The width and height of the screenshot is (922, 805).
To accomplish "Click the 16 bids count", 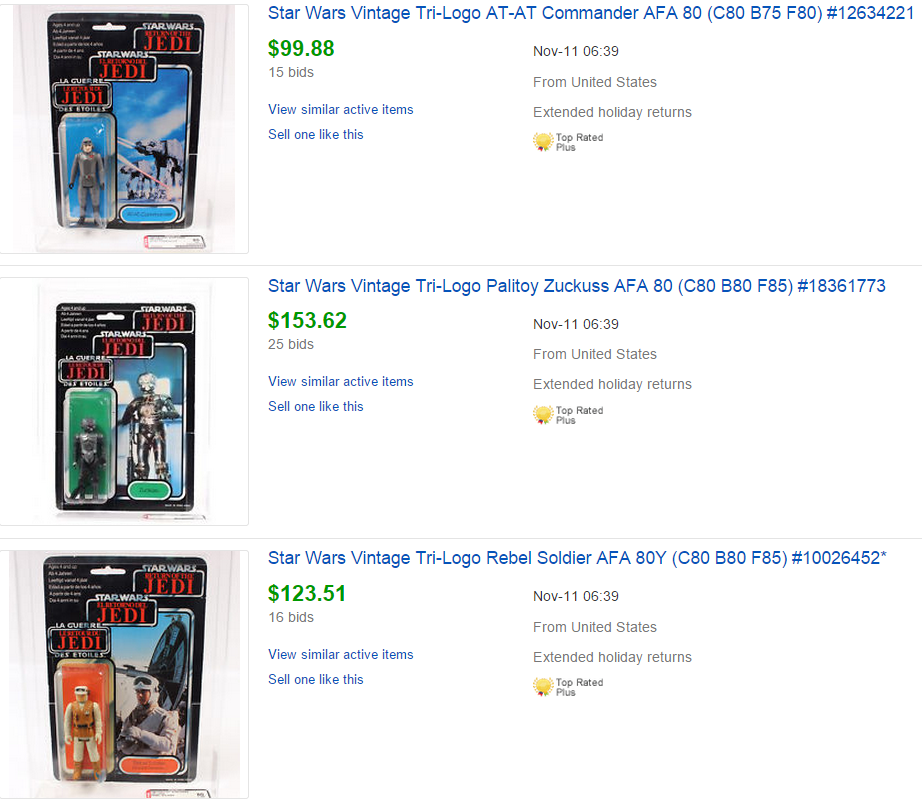I will [291, 617].
